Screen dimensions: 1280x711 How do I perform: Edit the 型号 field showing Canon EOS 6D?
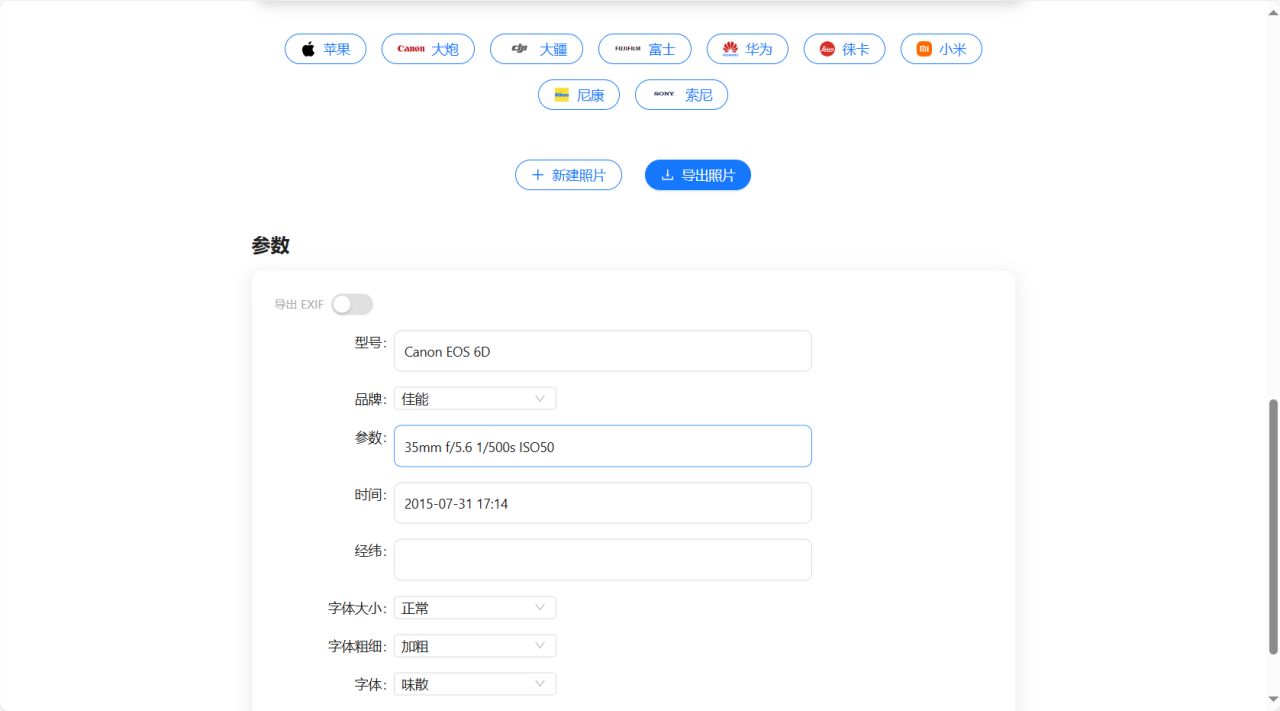click(603, 351)
